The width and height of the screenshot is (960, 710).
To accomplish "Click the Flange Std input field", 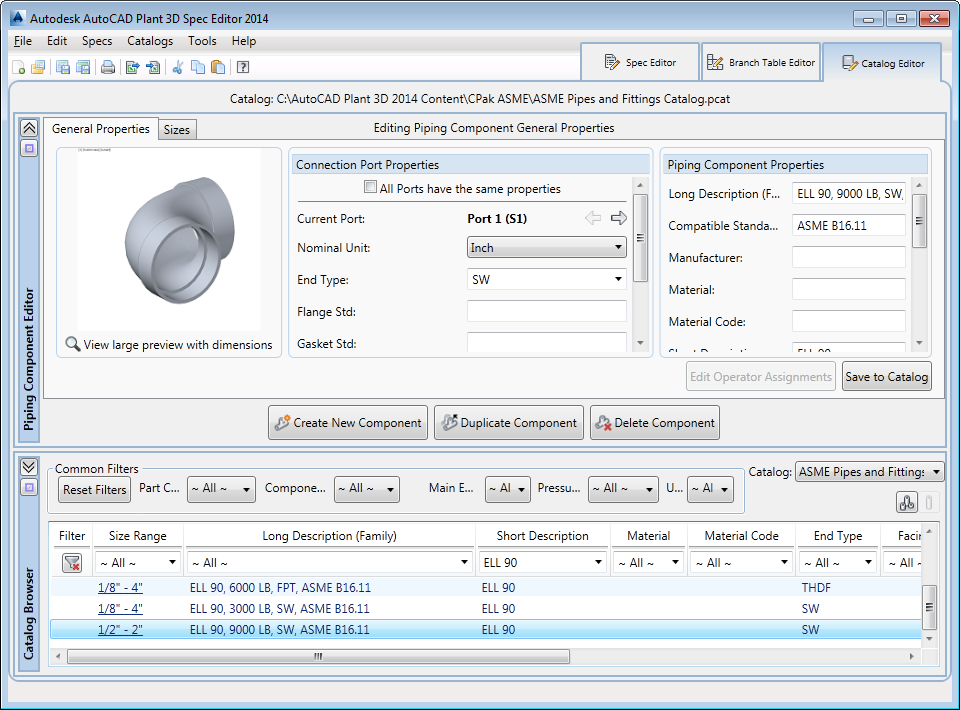I will point(546,311).
